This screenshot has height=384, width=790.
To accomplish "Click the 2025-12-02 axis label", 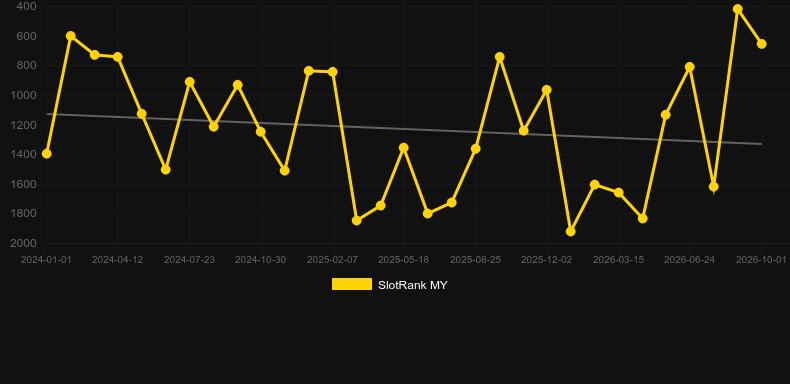I will 547,260.
